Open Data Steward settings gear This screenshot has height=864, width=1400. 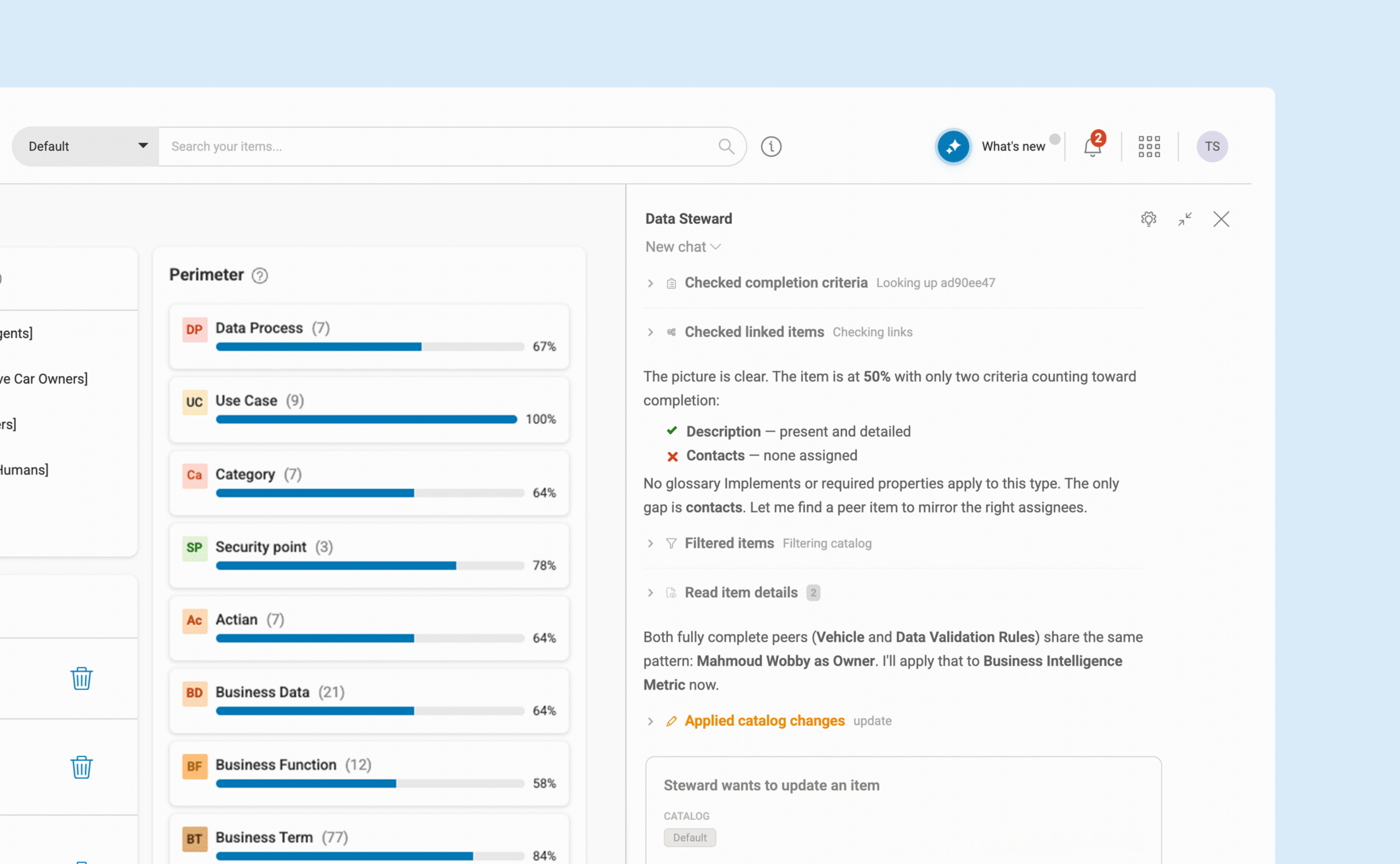pos(1148,219)
